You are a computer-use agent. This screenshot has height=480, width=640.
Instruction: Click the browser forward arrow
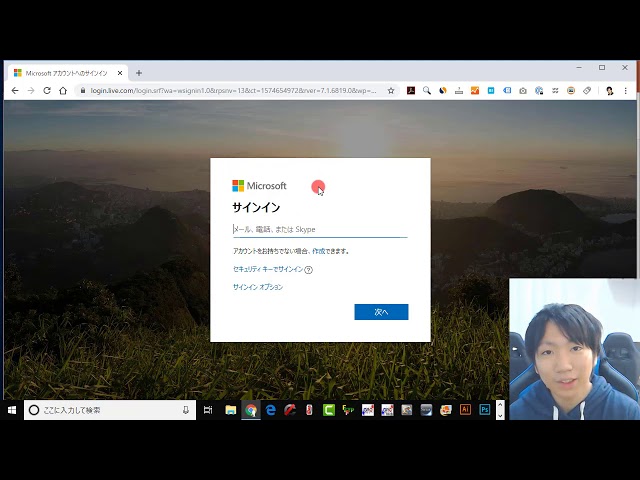click(x=31, y=91)
